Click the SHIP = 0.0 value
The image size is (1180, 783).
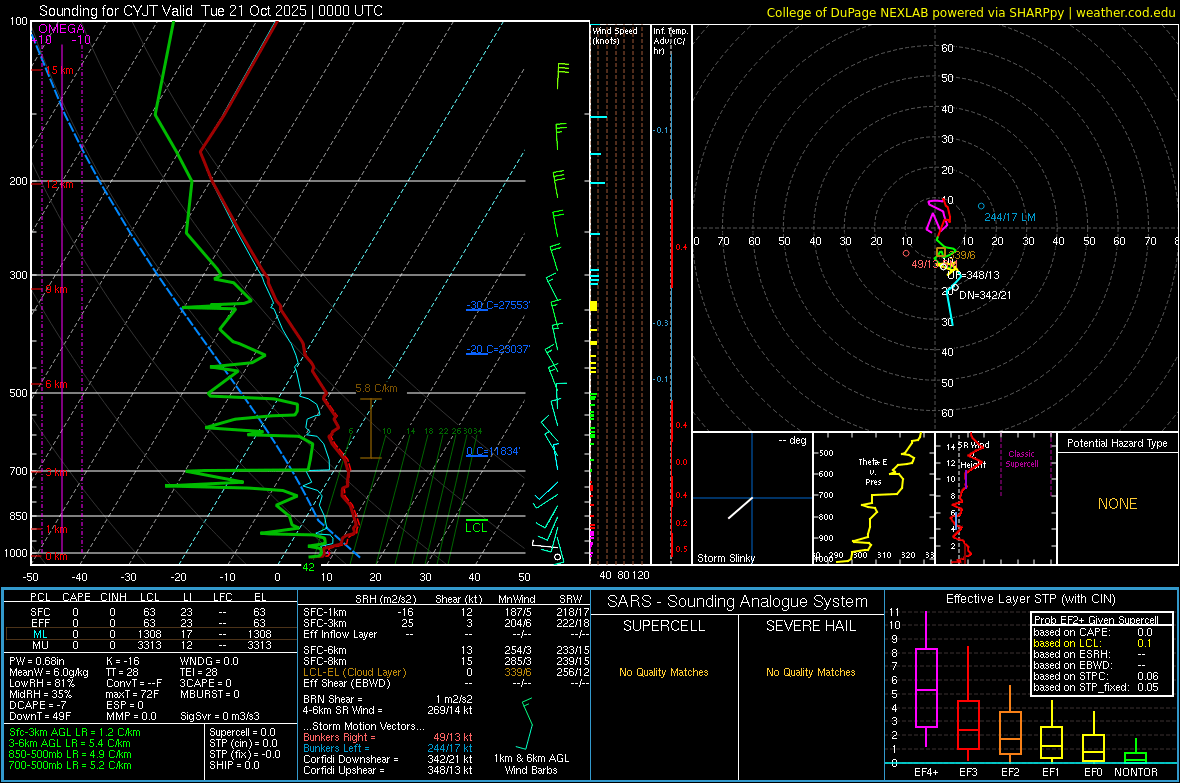coord(234,765)
